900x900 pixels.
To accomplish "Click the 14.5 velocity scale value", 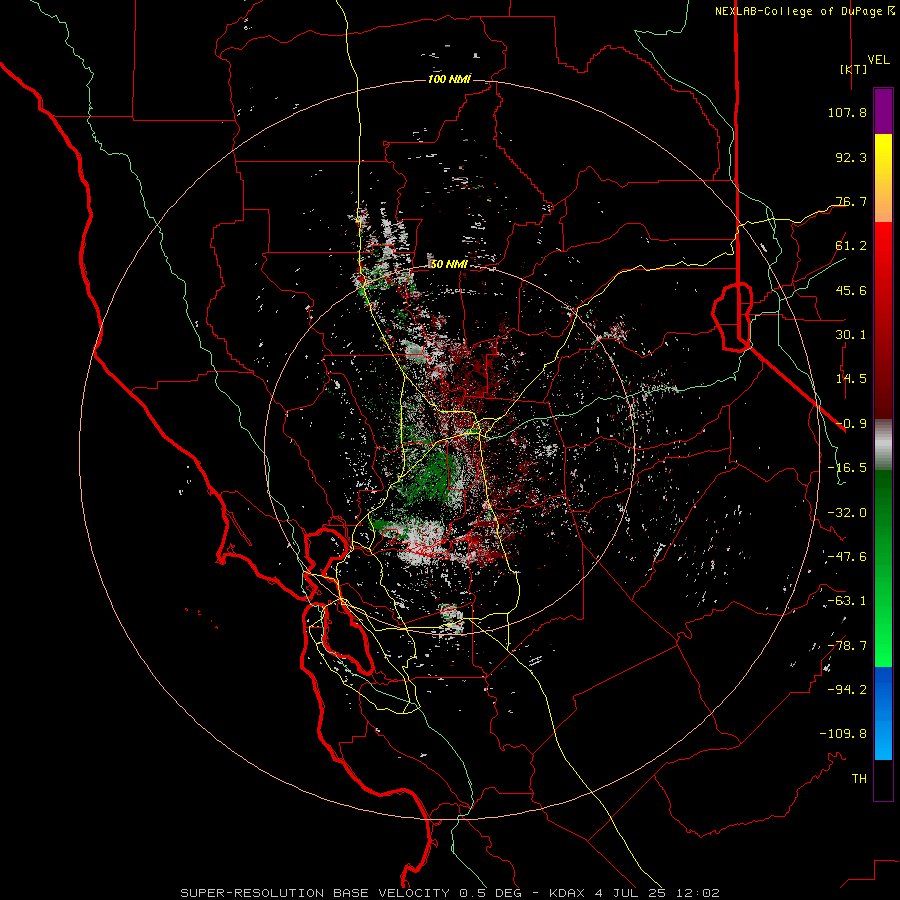I will pos(851,379).
